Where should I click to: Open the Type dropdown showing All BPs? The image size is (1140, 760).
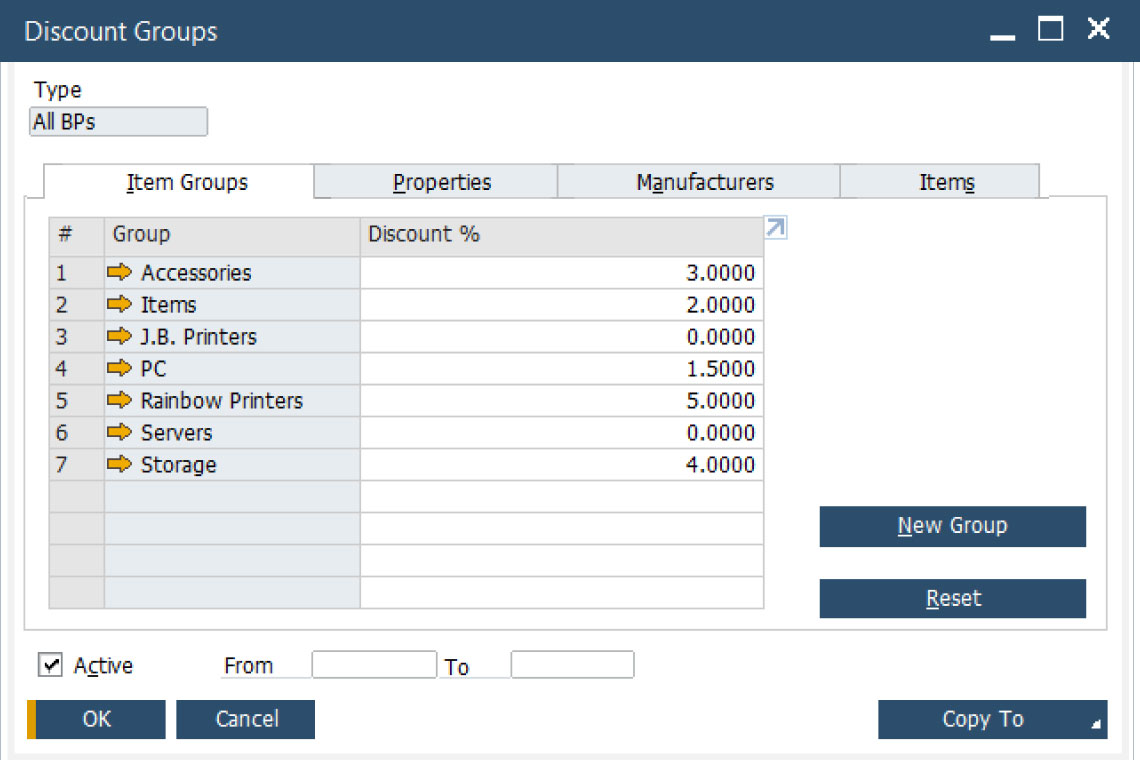118,122
